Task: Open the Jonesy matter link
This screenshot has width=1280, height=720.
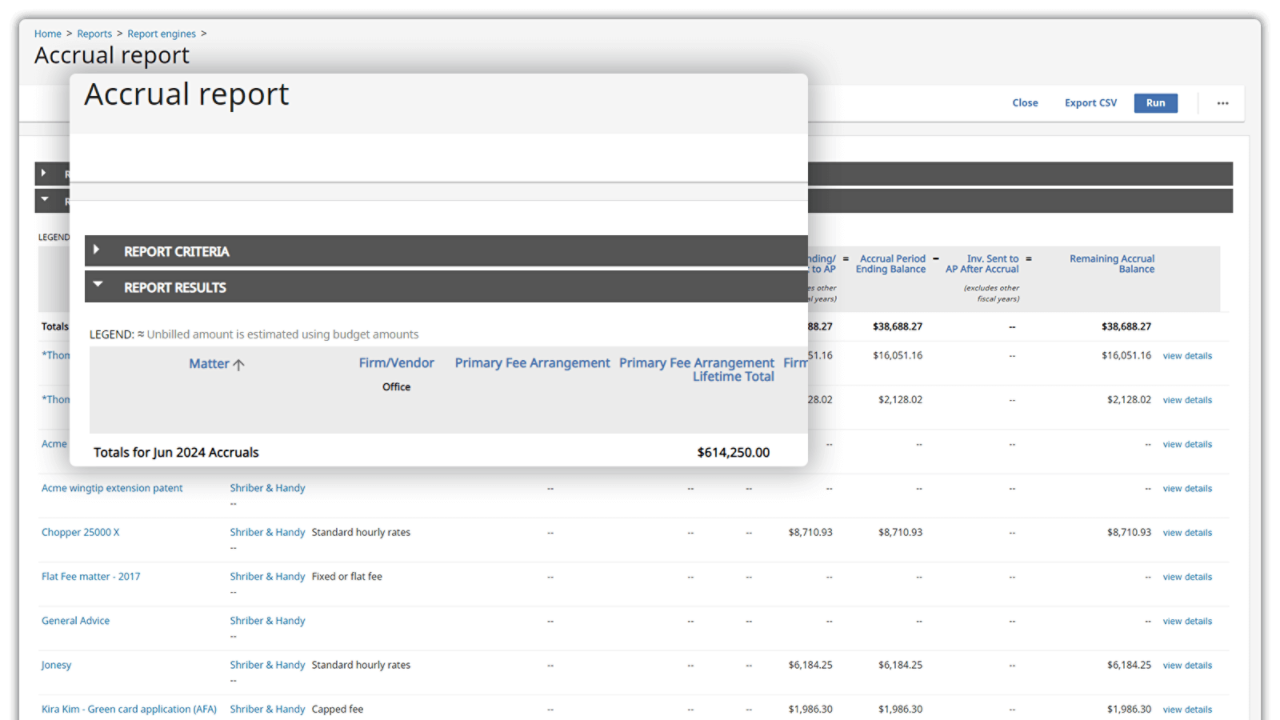Action: pyautogui.click(x=56, y=665)
